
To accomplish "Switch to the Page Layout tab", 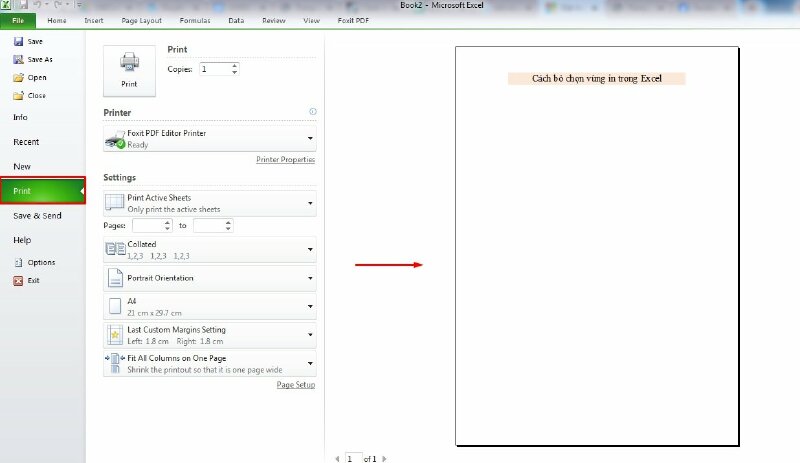I will pos(141,20).
